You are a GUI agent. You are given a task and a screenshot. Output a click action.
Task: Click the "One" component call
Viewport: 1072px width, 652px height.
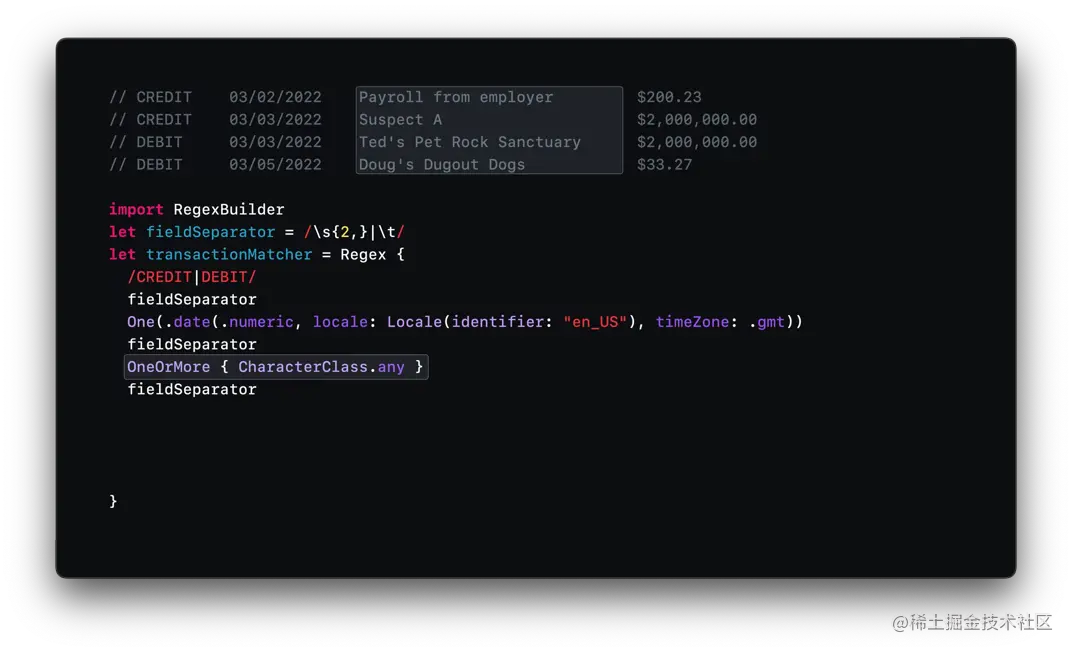pos(141,322)
